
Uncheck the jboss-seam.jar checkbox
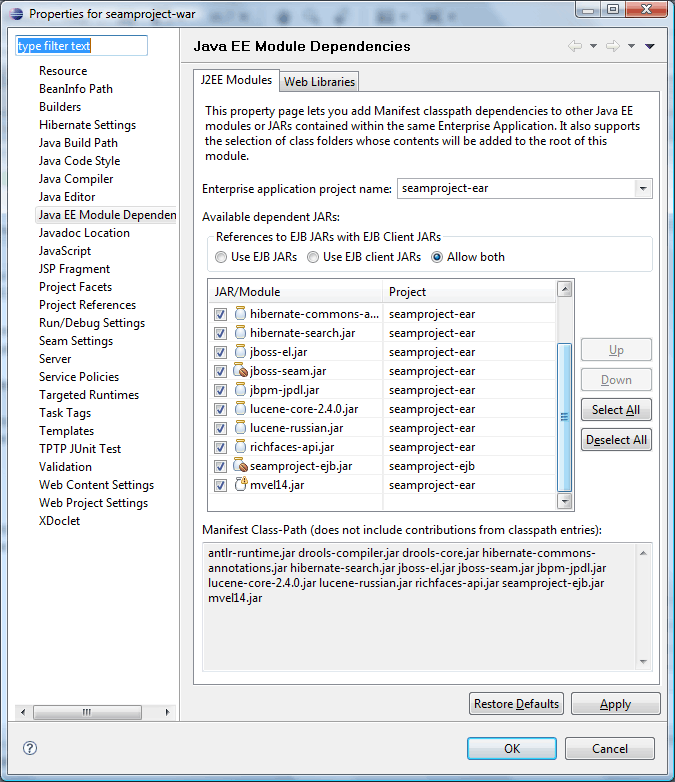[220, 371]
